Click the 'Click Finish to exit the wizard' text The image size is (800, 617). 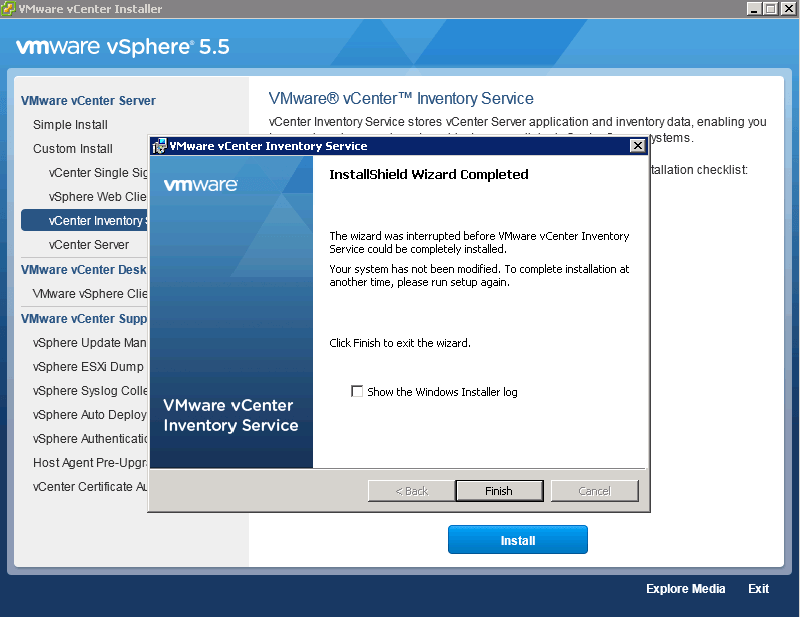[400, 343]
